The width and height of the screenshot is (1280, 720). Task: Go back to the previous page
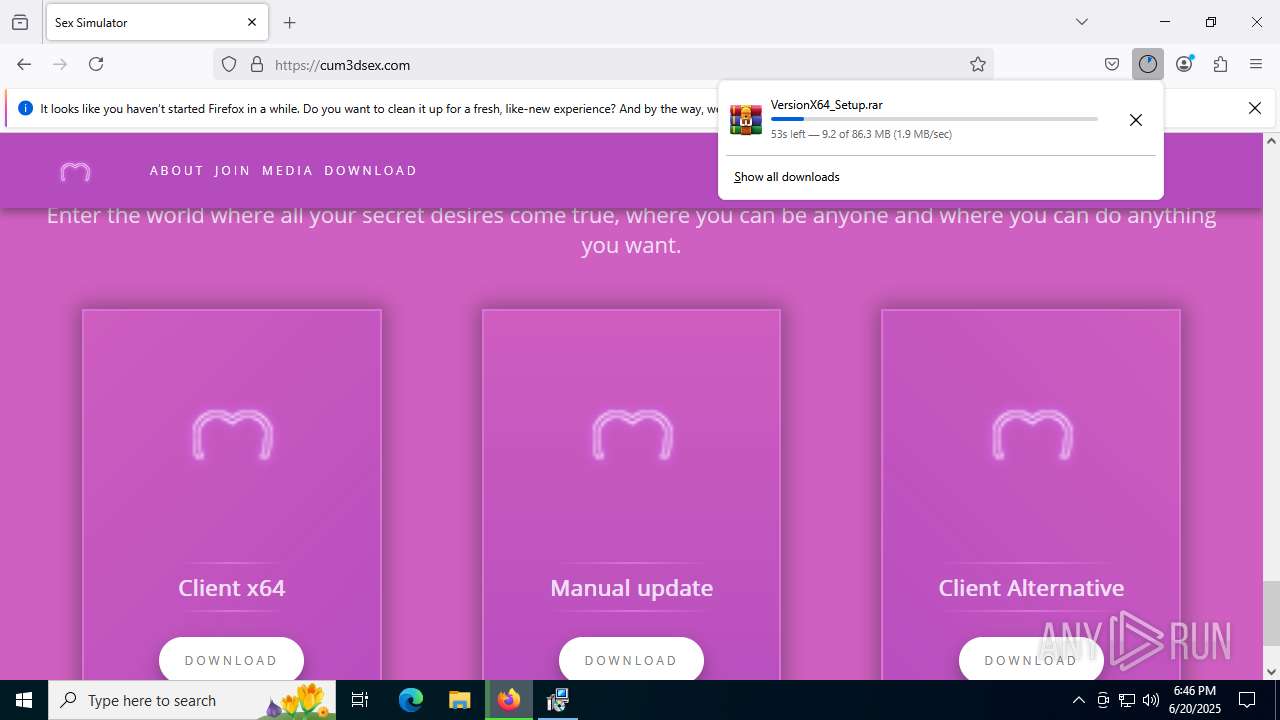24,64
